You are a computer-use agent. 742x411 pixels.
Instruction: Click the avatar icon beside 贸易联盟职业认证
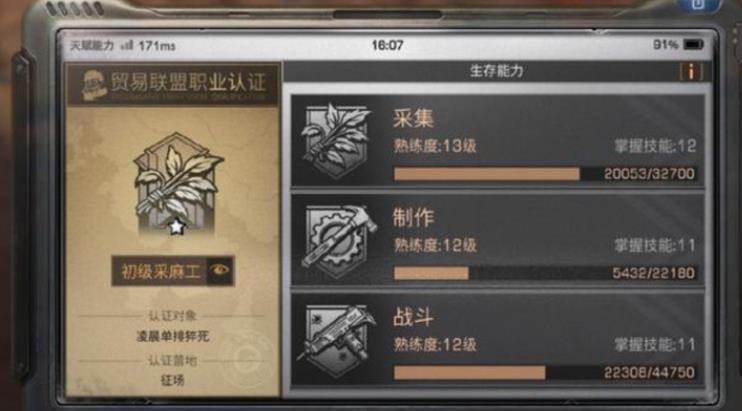(93, 85)
